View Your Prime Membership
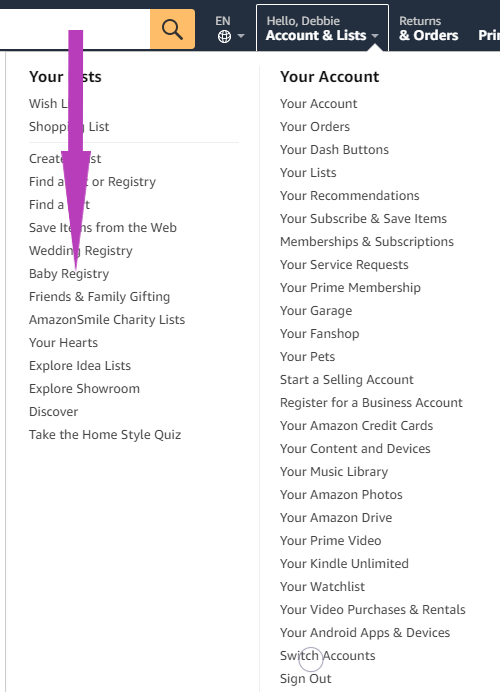This screenshot has height=692, width=500. click(350, 288)
